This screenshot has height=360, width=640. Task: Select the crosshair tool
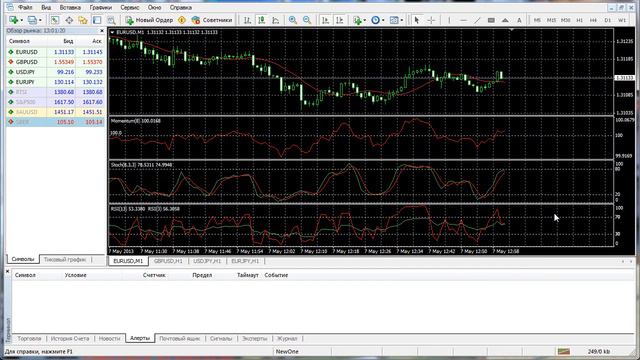431,20
